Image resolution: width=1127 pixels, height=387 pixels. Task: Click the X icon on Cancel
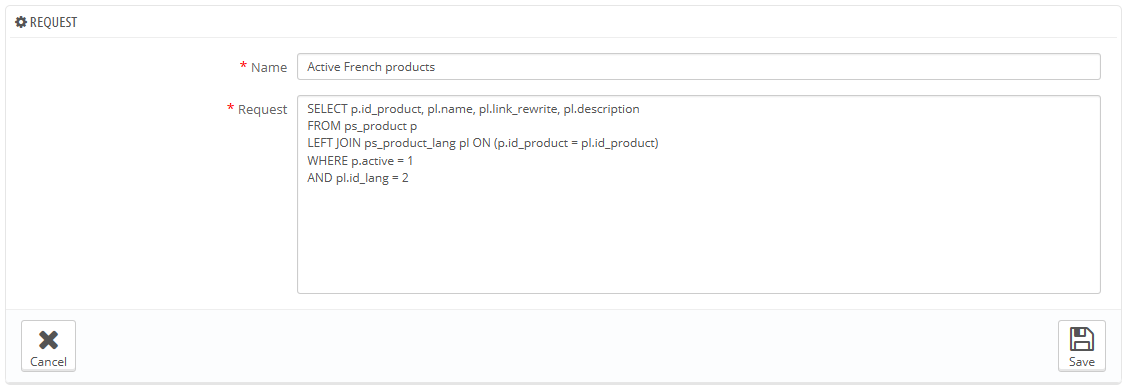(48, 340)
